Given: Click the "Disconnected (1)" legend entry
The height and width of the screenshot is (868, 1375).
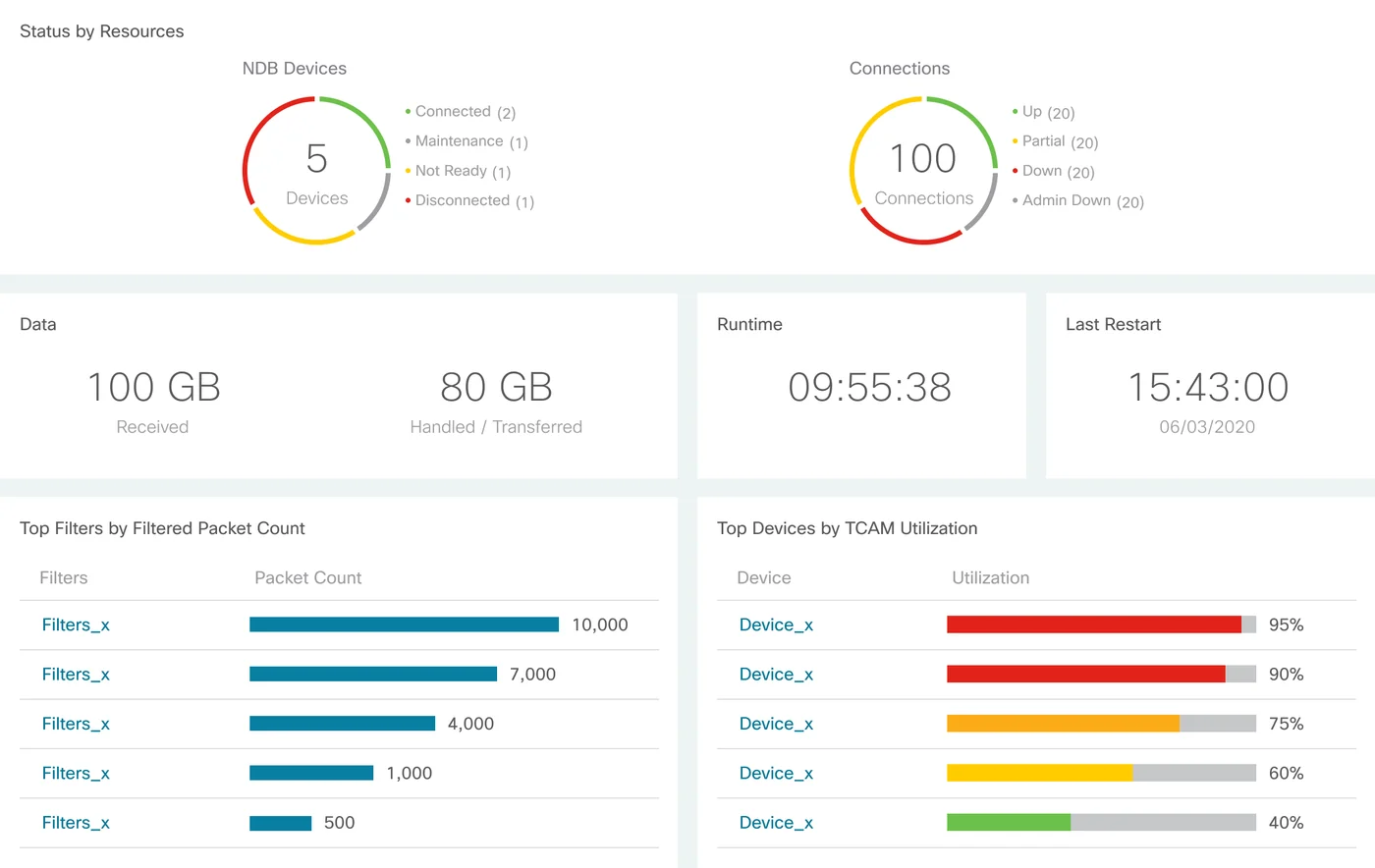Looking at the screenshot, I should (x=469, y=200).
